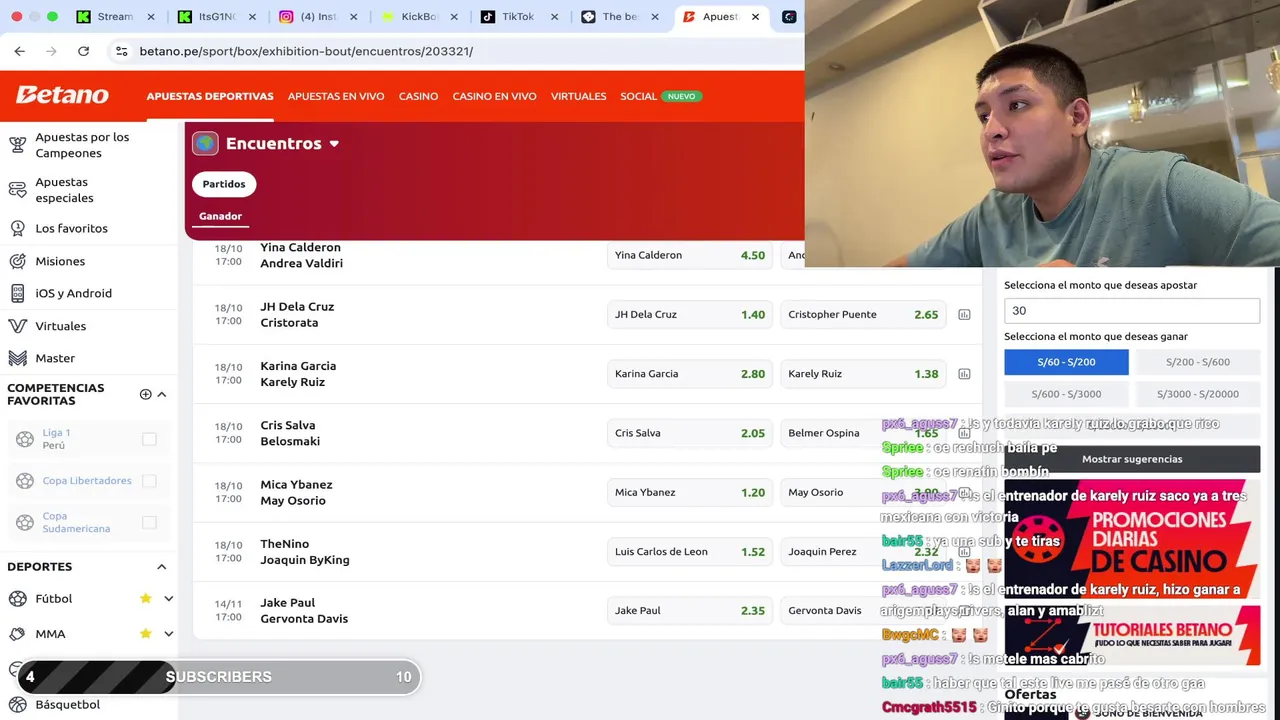
Task: Open Misiones target icon
Action: coord(17,261)
